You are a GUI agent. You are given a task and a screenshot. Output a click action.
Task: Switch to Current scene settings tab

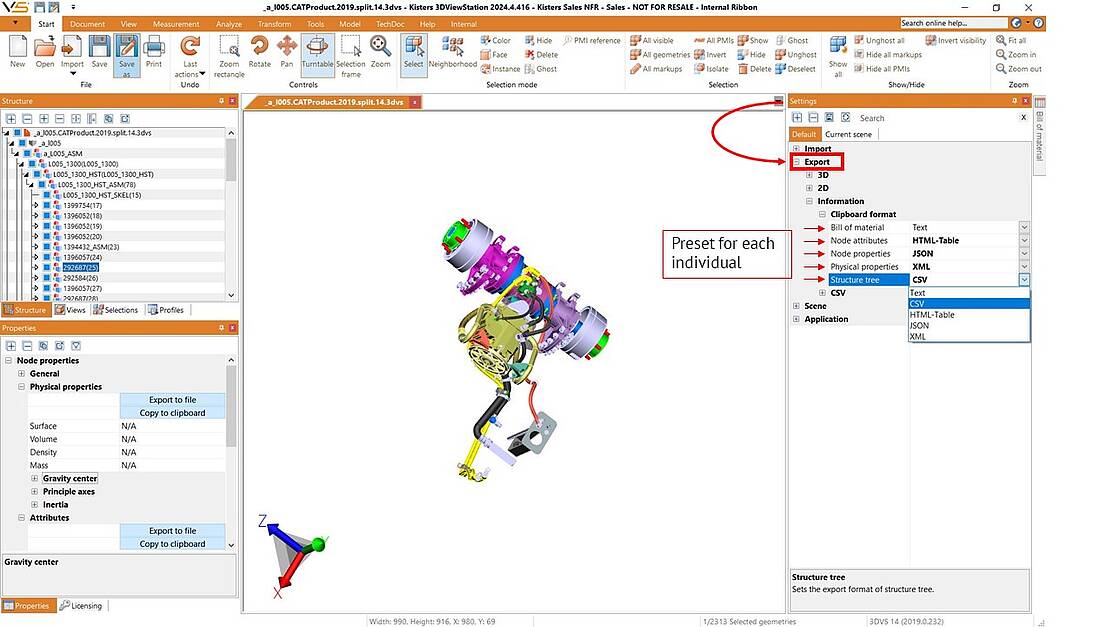coord(848,134)
